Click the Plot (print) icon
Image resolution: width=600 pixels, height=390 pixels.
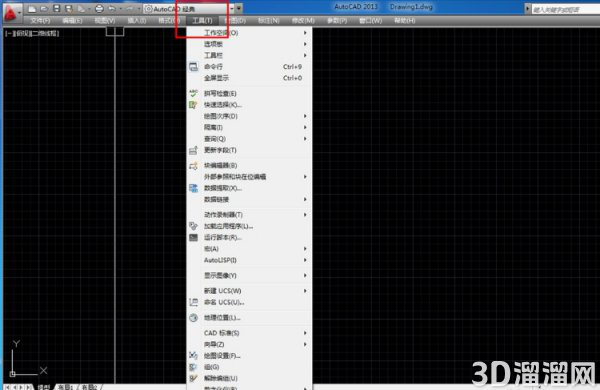tap(99, 8)
